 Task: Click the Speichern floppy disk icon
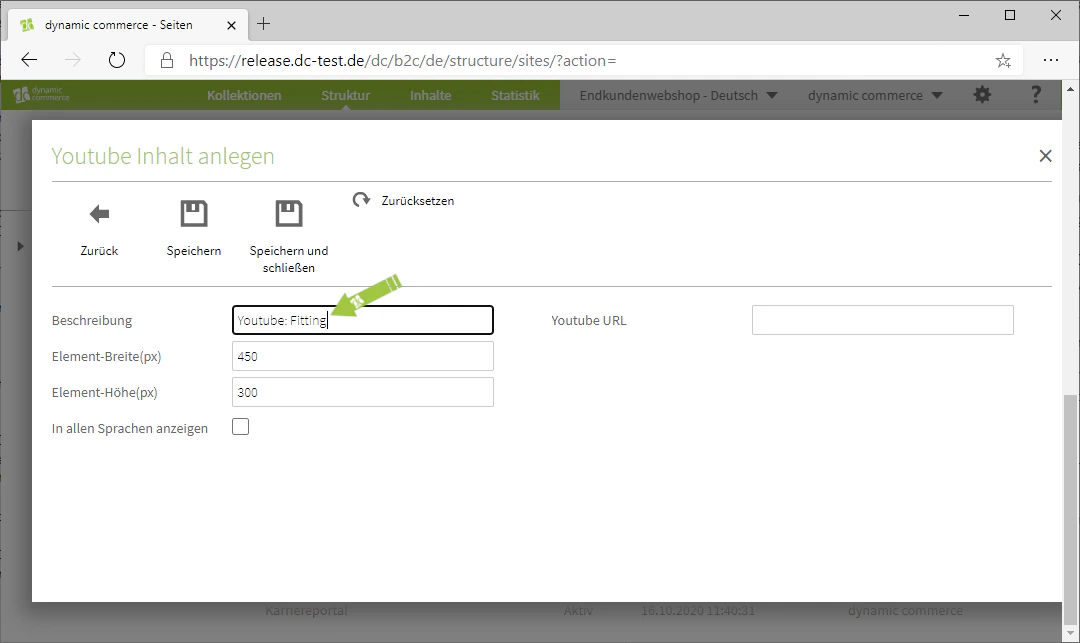(194, 213)
